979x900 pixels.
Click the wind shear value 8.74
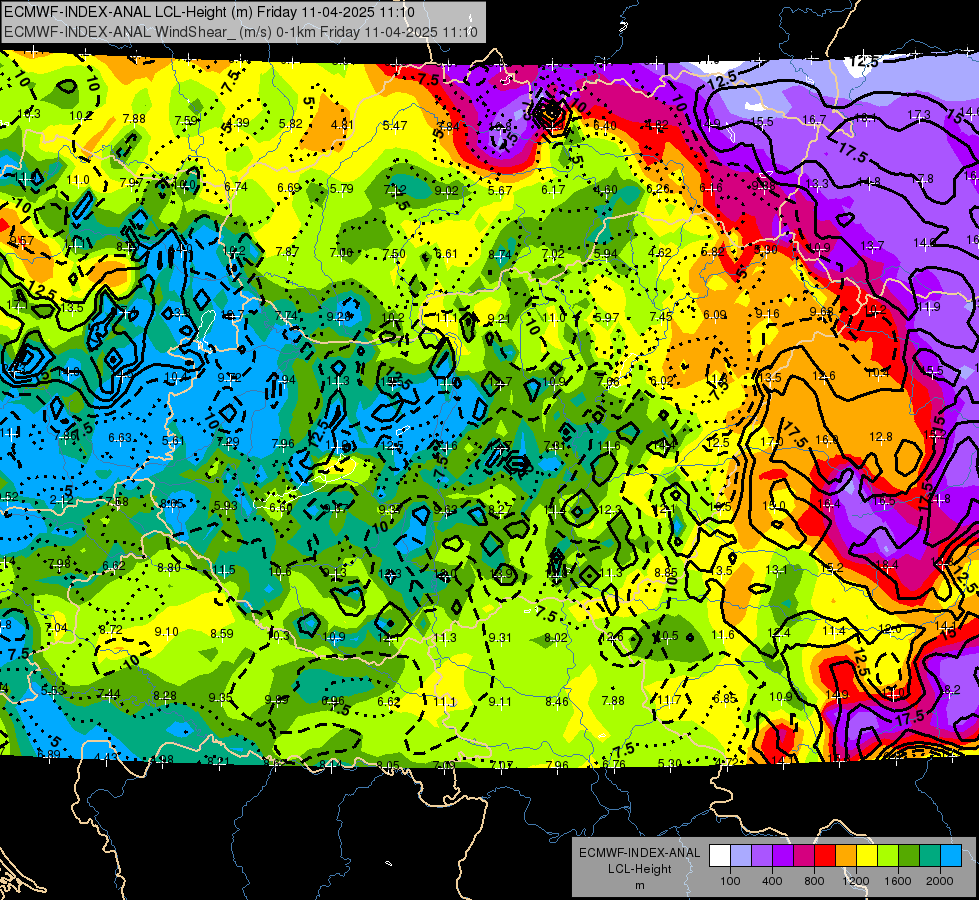(500, 254)
